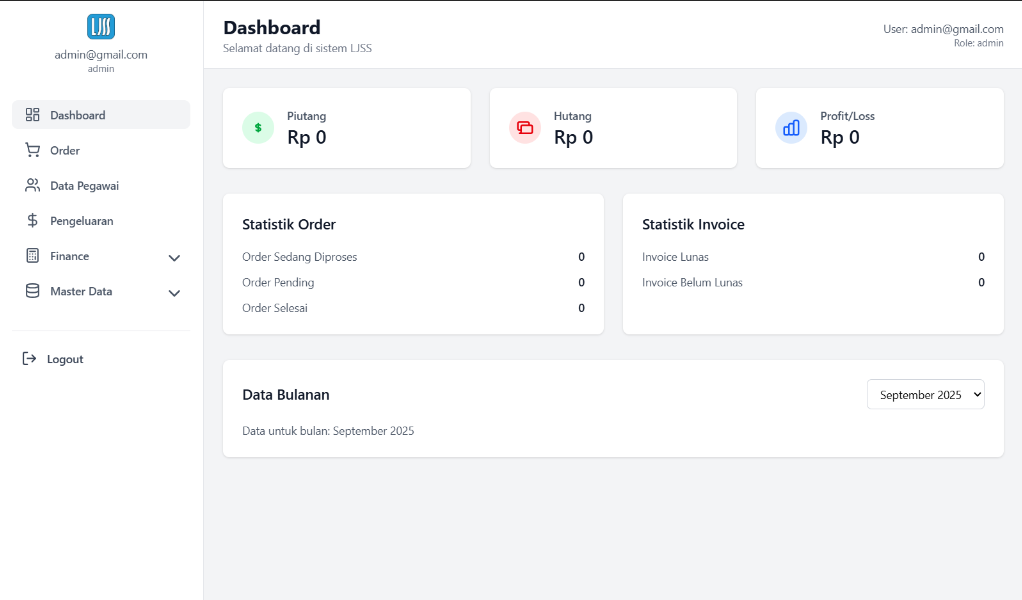Click the Data Pegawai sidebar entry

85,185
